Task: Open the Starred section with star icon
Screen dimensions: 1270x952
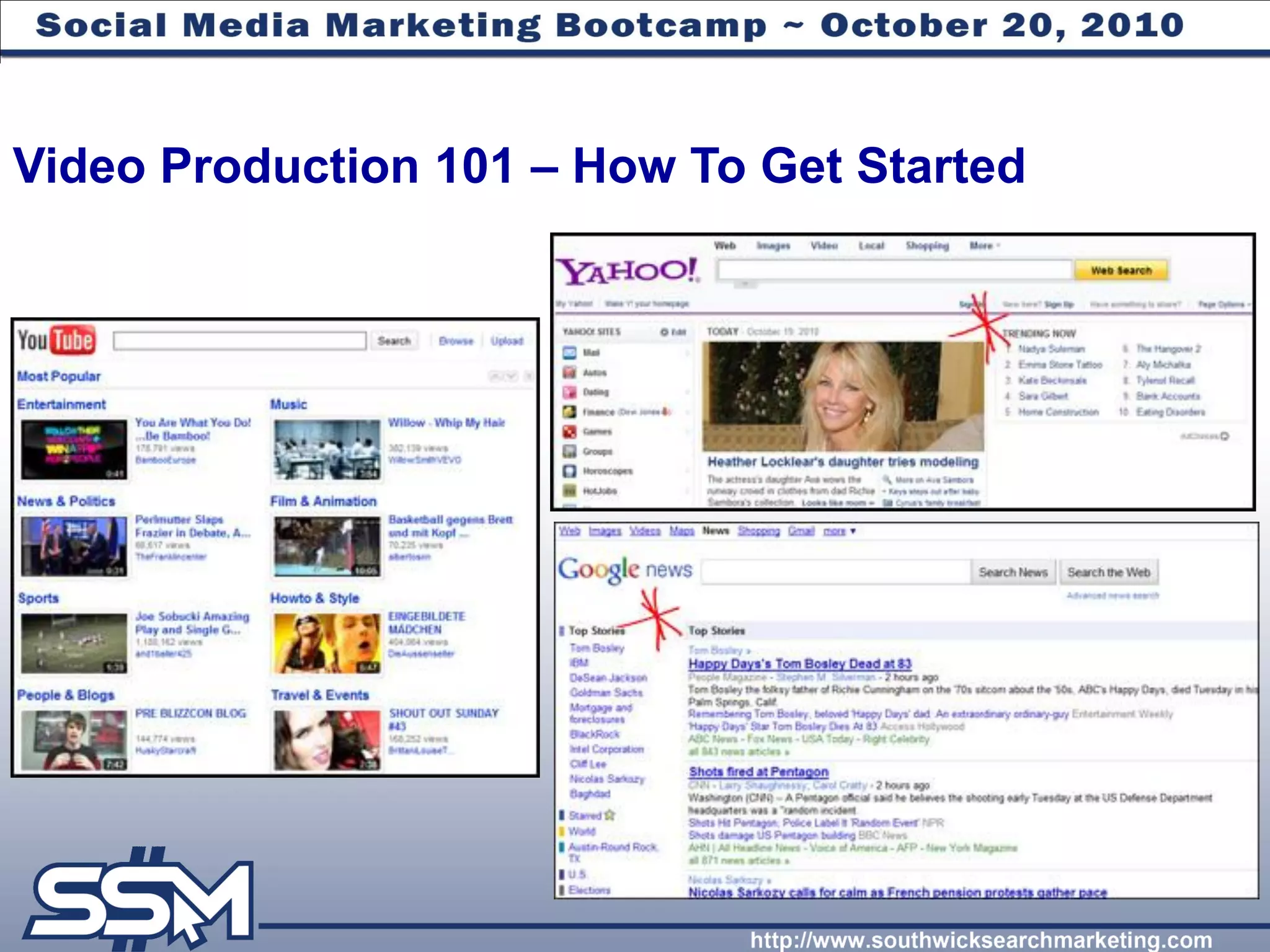Action: 592,816
